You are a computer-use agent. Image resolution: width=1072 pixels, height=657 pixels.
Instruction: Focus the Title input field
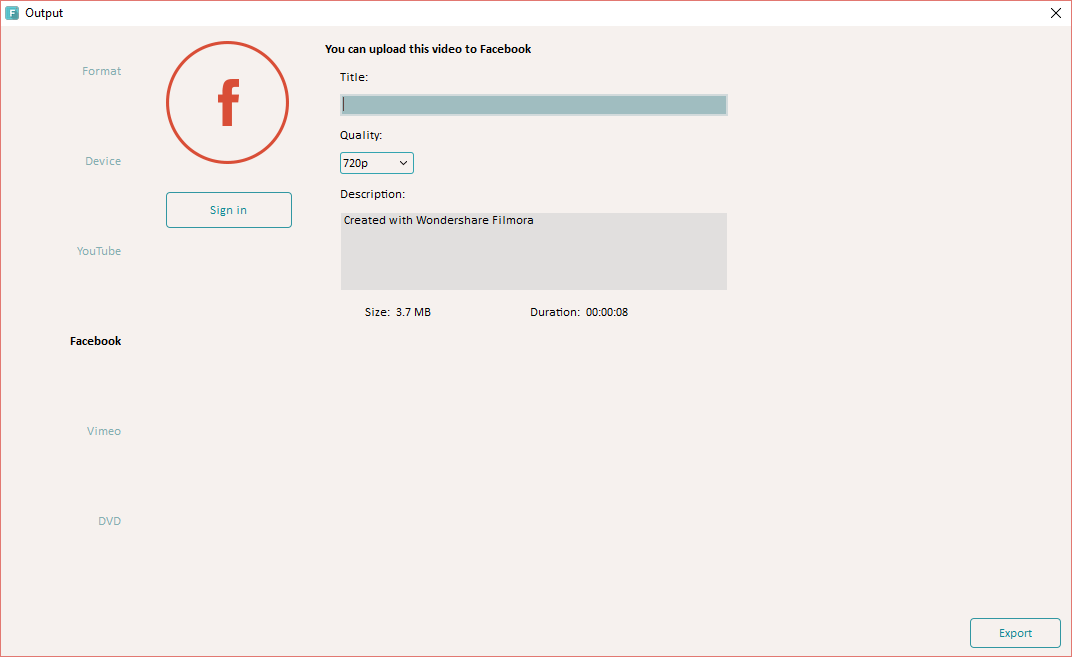pyautogui.click(x=533, y=105)
